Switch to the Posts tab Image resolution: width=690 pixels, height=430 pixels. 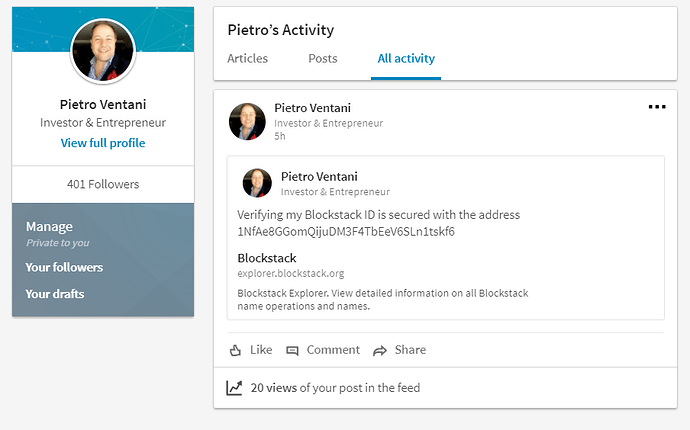(323, 59)
